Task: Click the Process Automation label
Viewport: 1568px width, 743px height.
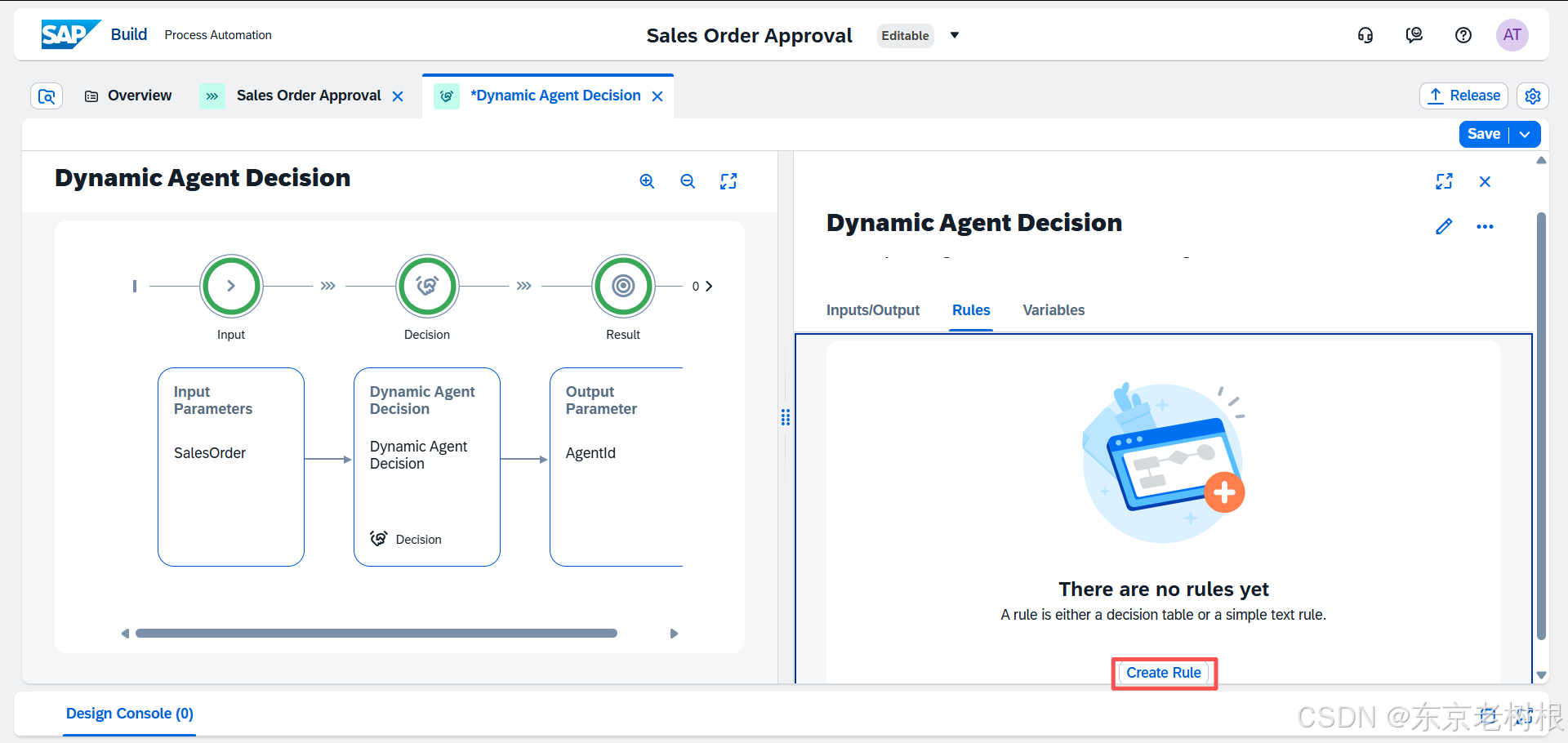Action: tap(218, 35)
